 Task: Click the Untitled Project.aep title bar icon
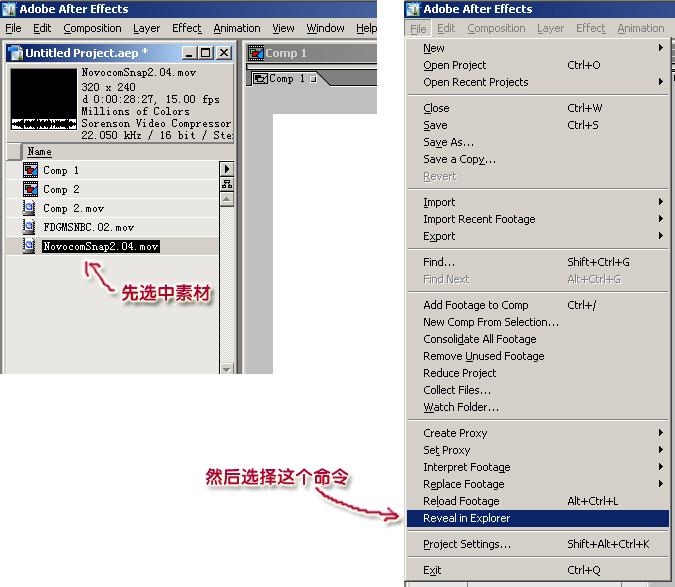coord(16,53)
